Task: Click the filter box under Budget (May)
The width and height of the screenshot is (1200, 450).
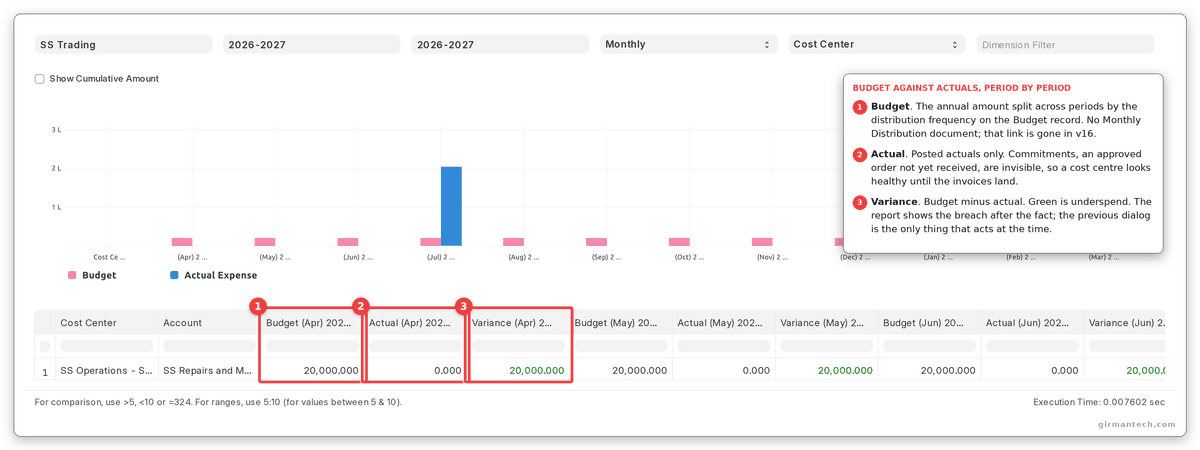Action: [x=621, y=346]
